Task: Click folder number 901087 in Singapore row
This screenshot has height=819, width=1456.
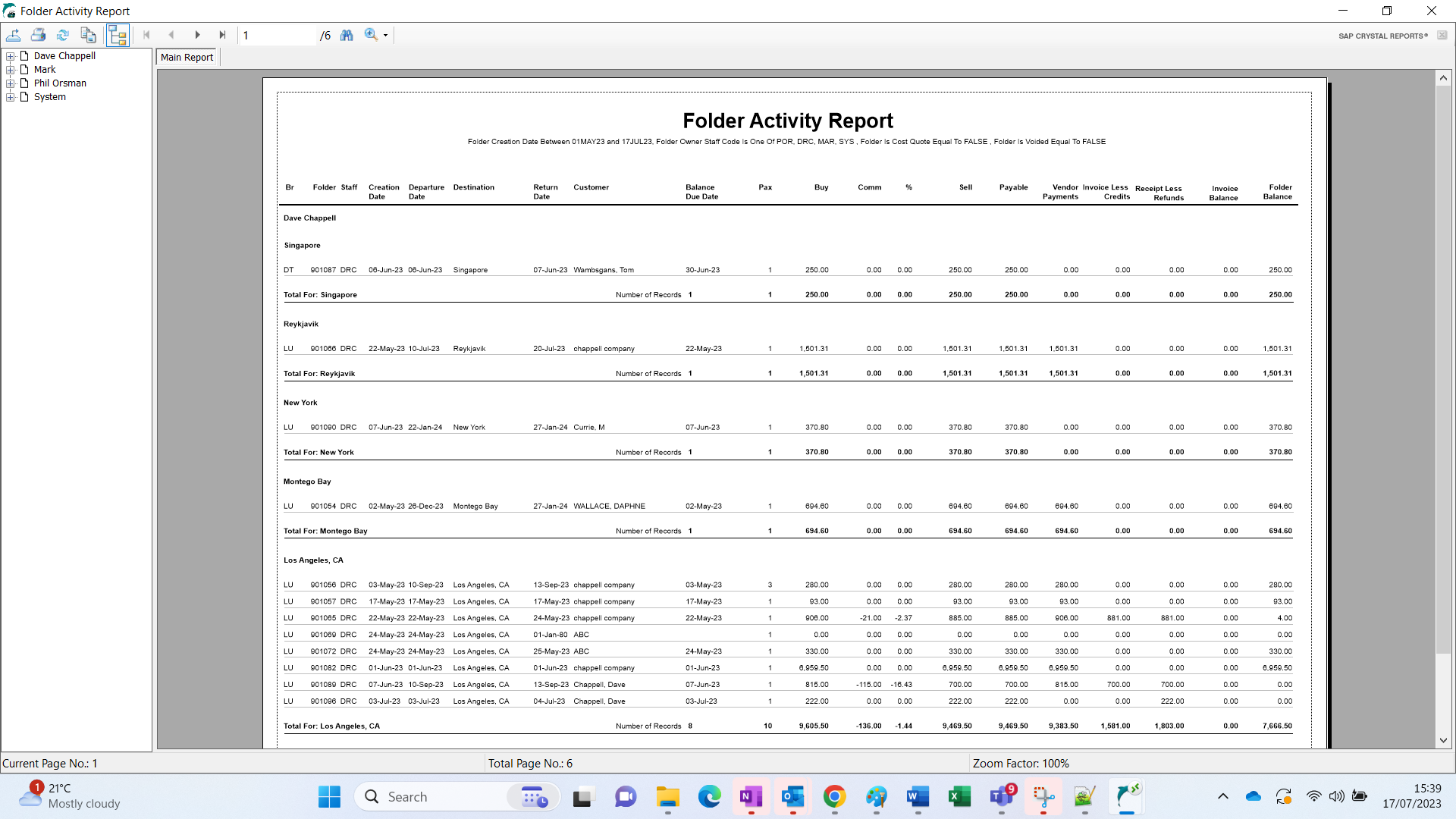Action: click(323, 270)
